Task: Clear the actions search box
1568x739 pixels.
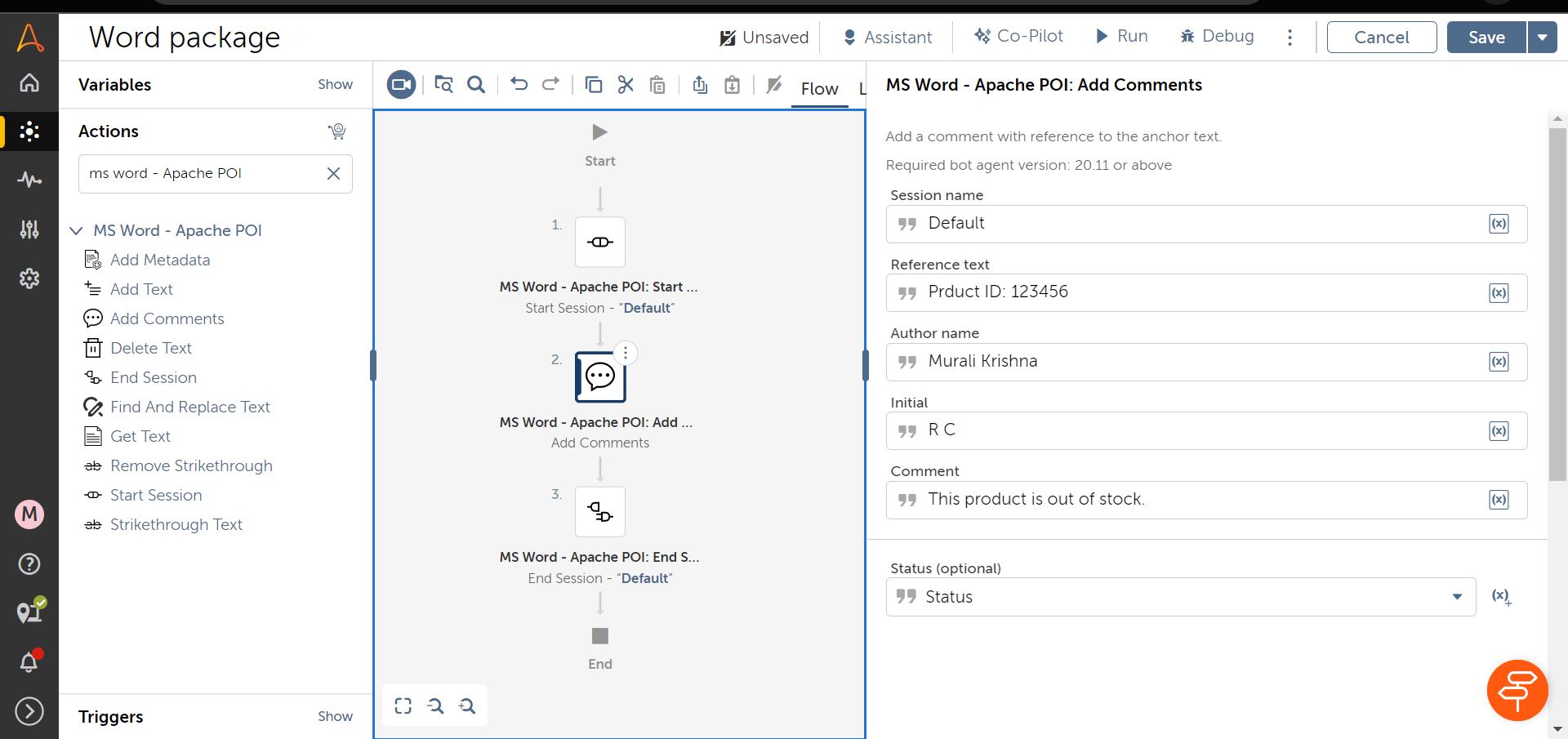Action: pos(333,173)
